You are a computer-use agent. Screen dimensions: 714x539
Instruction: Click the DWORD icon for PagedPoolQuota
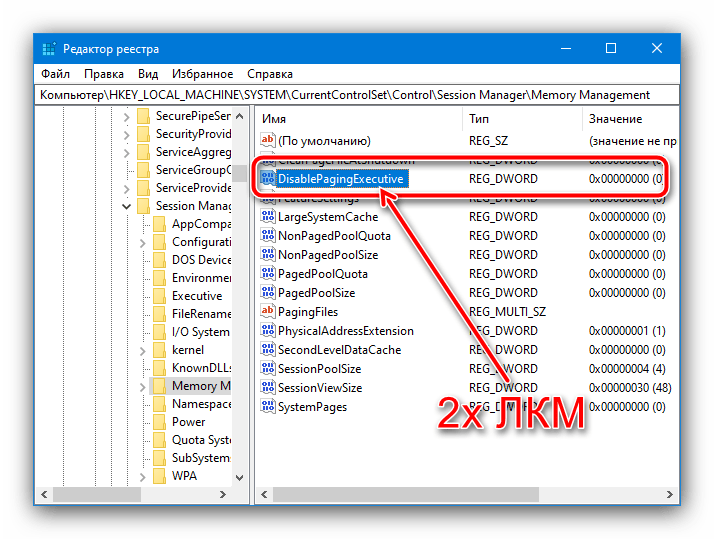pyautogui.click(x=267, y=274)
